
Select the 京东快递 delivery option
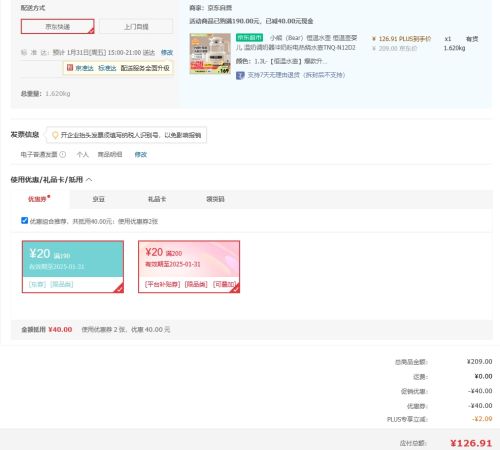[x=58, y=26]
